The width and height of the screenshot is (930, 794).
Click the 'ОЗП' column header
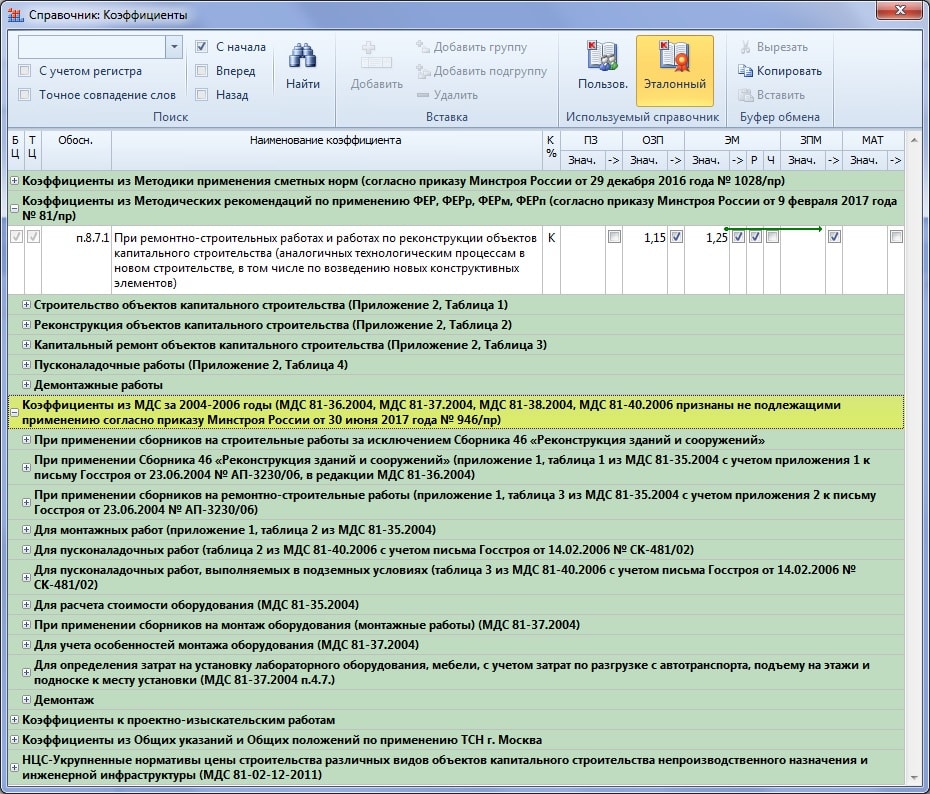[x=653, y=141]
